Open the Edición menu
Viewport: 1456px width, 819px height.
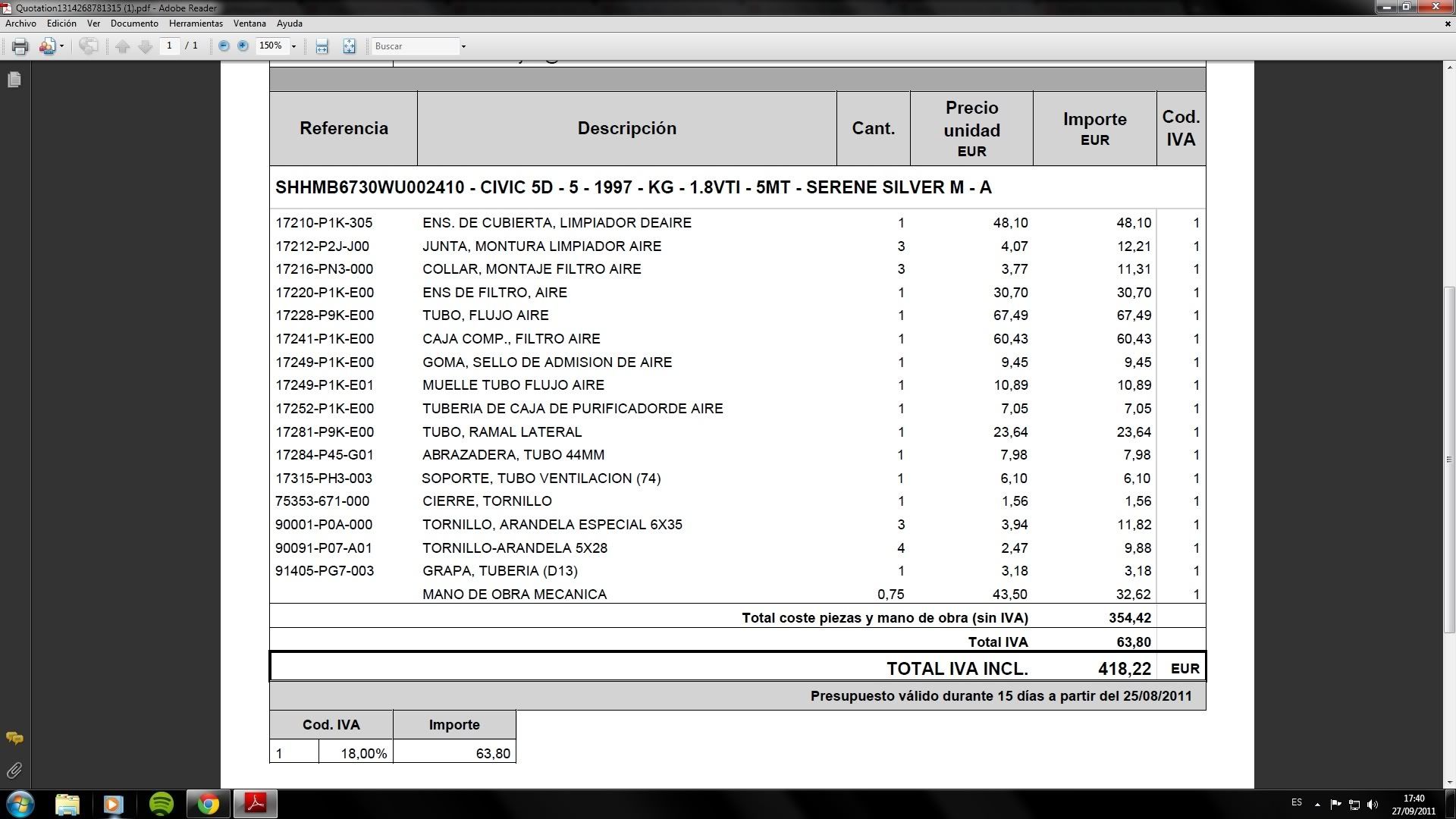point(61,24)
